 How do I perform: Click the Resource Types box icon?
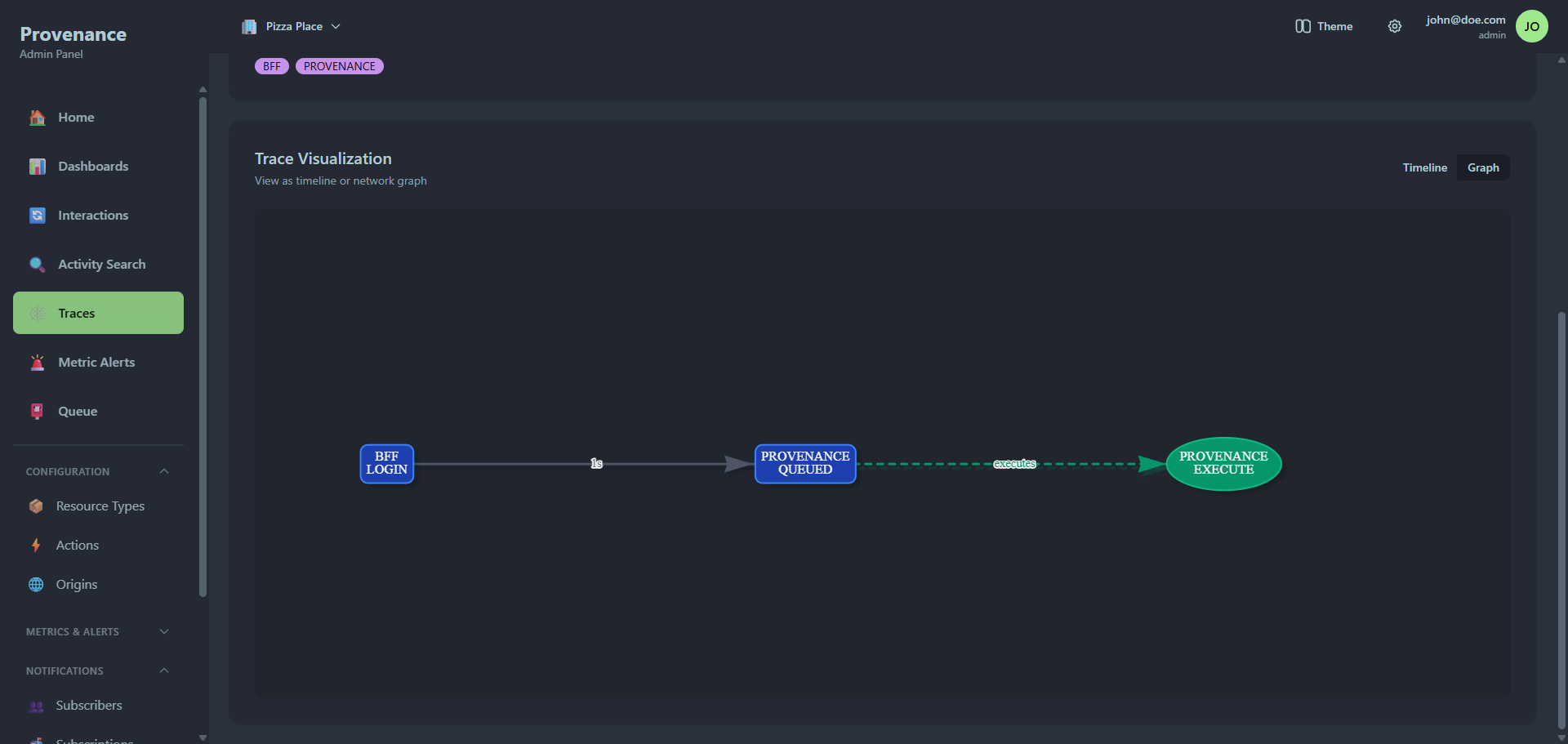pyautogui.click(x=37, y=506)
